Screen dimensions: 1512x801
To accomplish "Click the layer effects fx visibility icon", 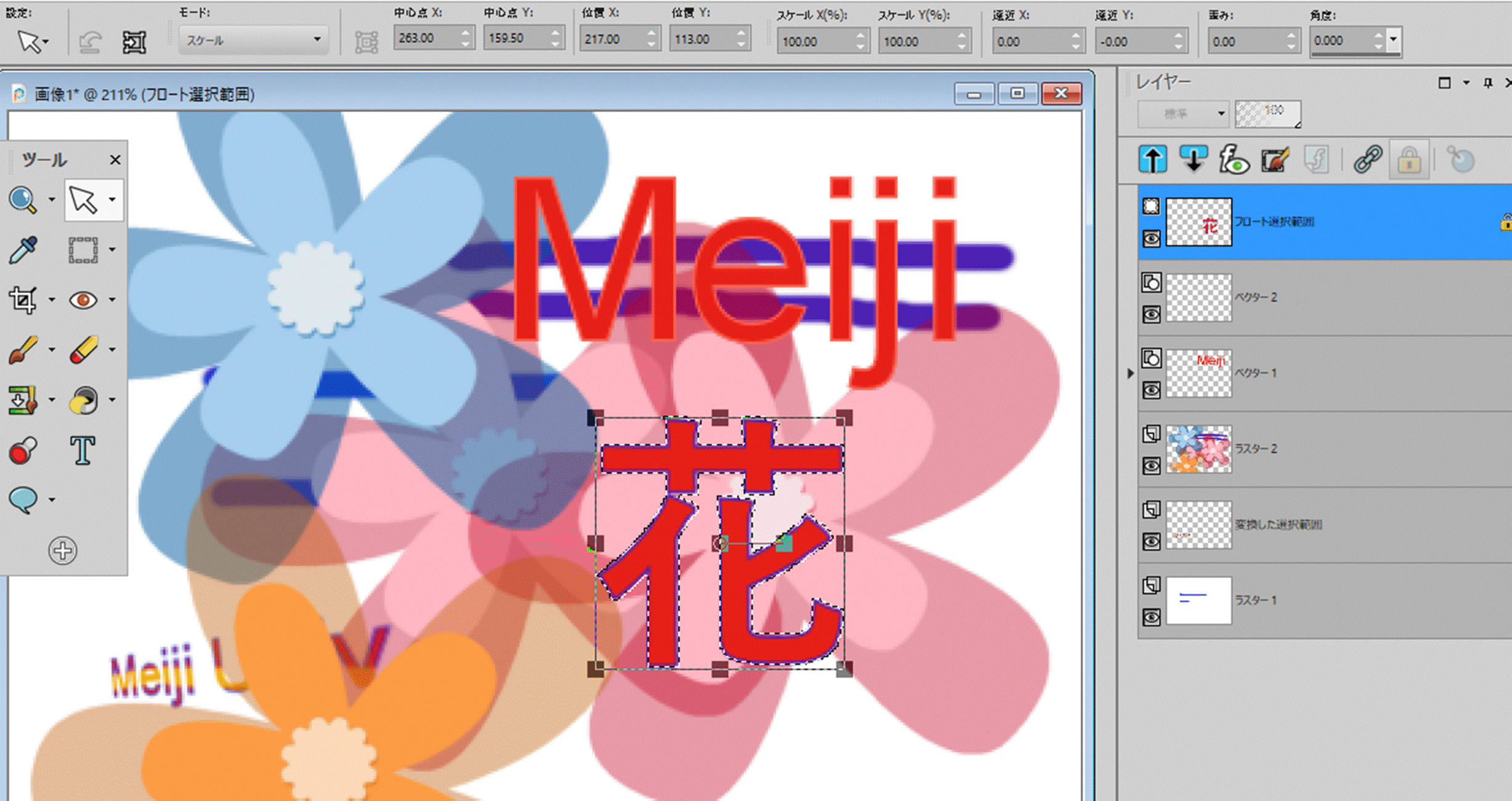I will [x=1234, y=160].
